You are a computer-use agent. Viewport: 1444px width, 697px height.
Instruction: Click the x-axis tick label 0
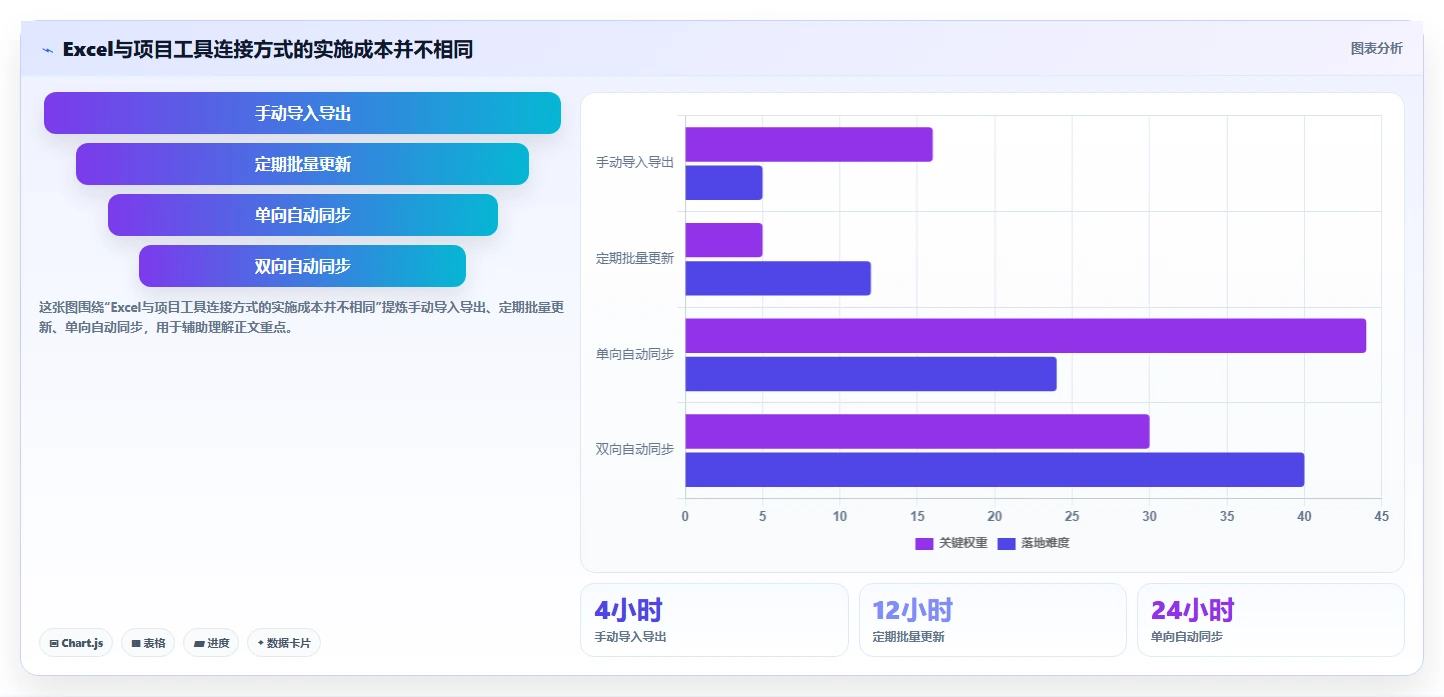pyautogui.click(x=685, y=516)
